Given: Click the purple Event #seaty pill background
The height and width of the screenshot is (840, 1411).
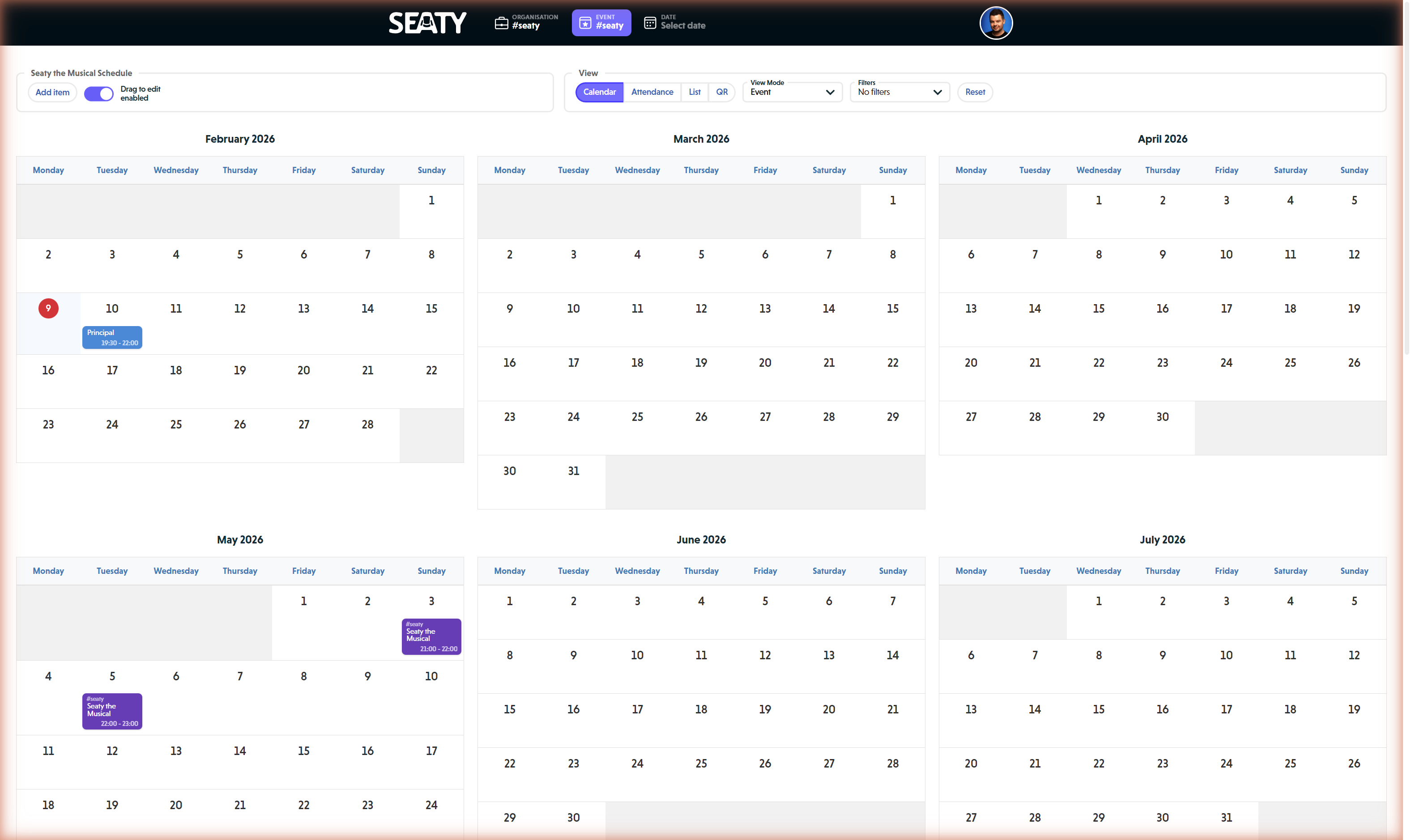Looking at the screenshot, I should (601, 23).
